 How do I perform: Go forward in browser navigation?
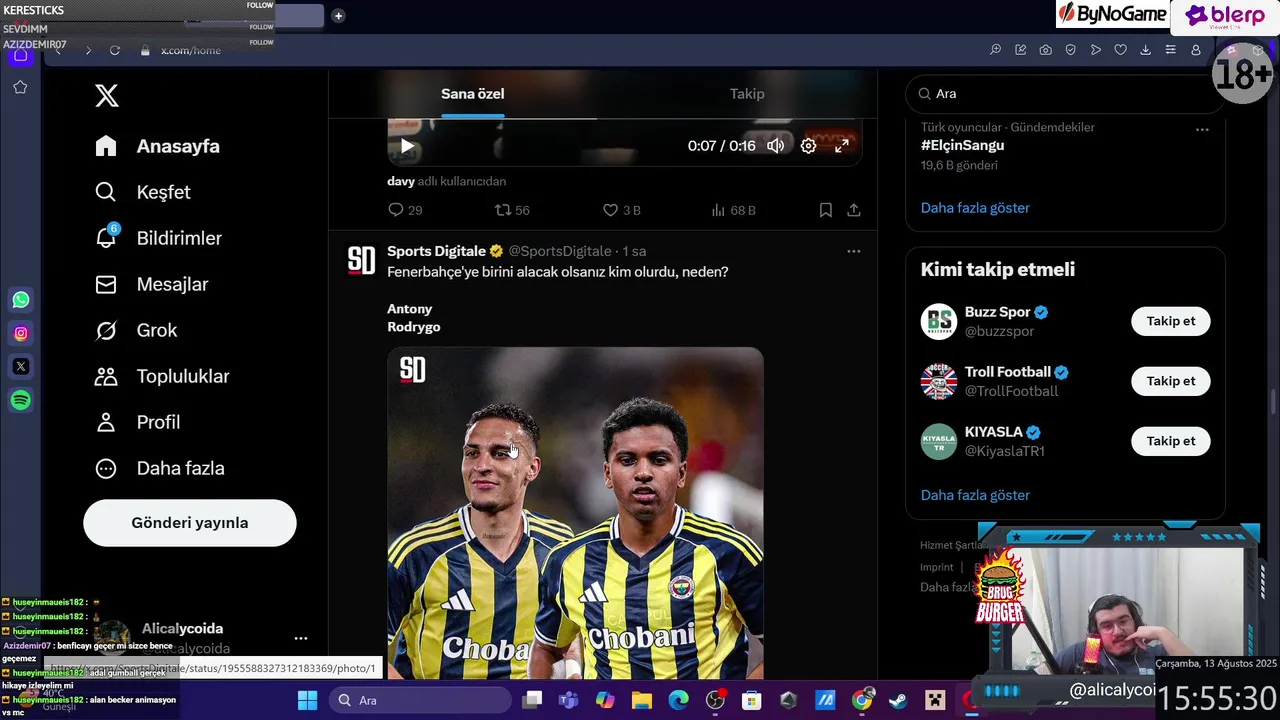coord(88,50)
